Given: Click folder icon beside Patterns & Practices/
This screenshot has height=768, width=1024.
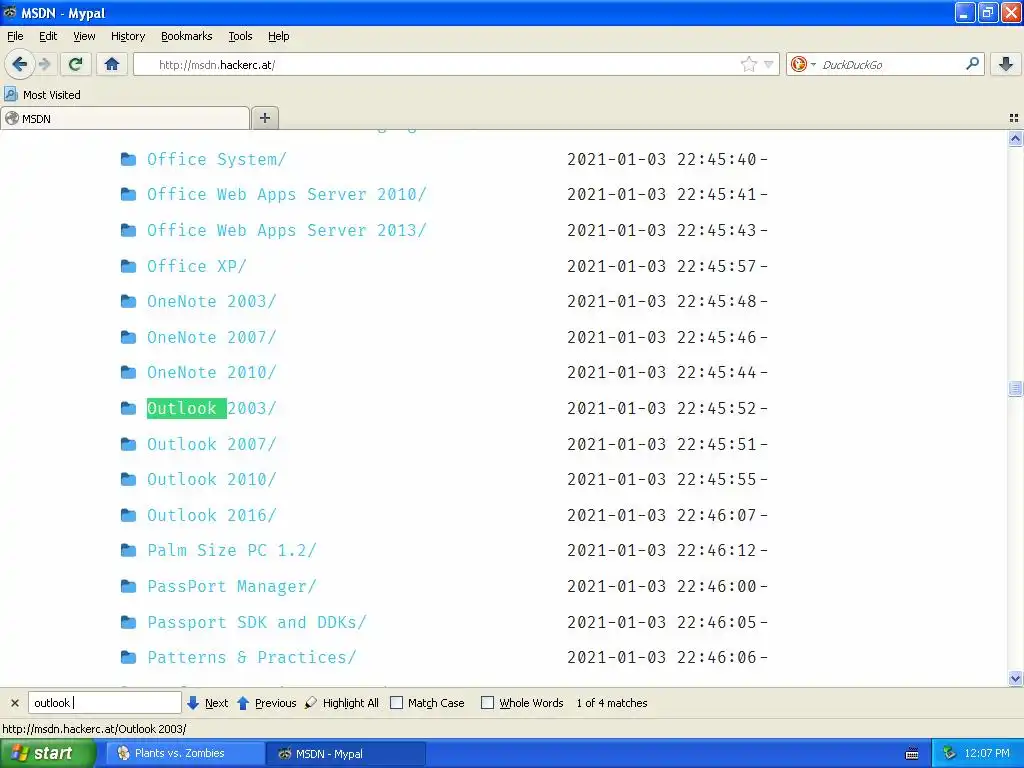Looking at the screenshot, I should 129,658.
